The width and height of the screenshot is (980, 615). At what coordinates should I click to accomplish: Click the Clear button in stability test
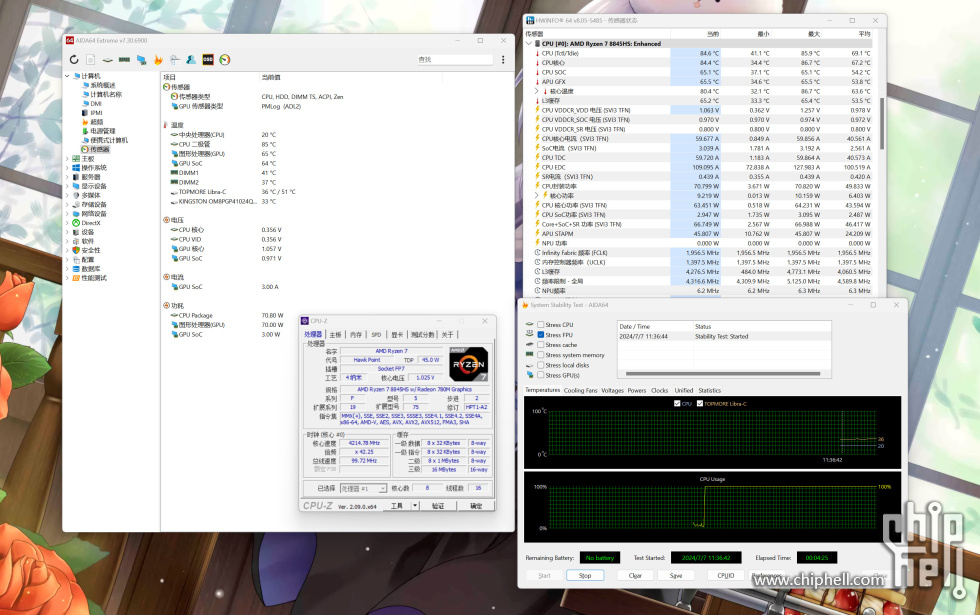point(636,576)
